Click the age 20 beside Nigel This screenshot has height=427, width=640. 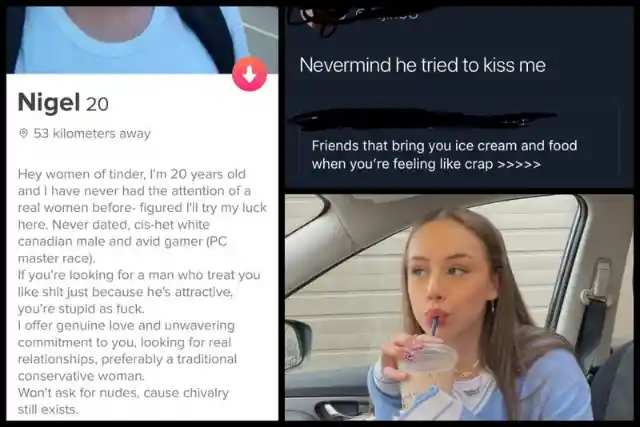click(x=97, y=105)
